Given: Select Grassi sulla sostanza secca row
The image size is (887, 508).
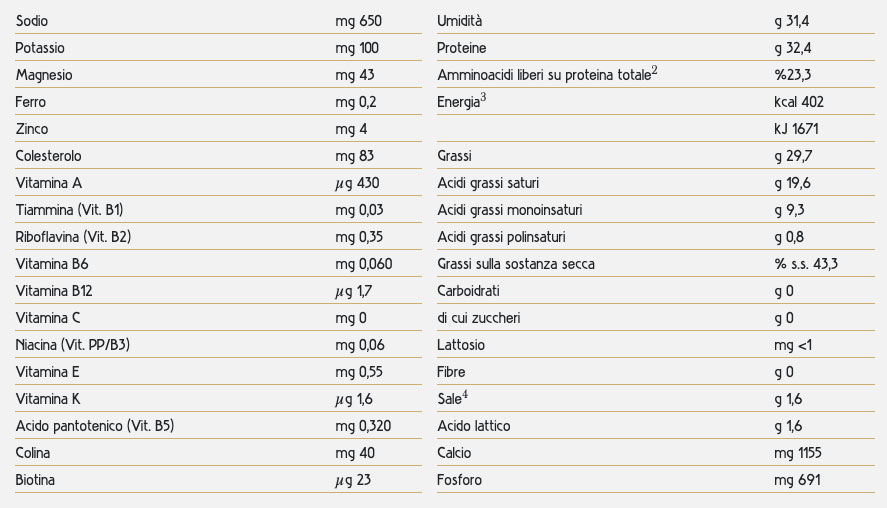Looking at the screenshot, I should pyautogui.click(x=656, y=264).
